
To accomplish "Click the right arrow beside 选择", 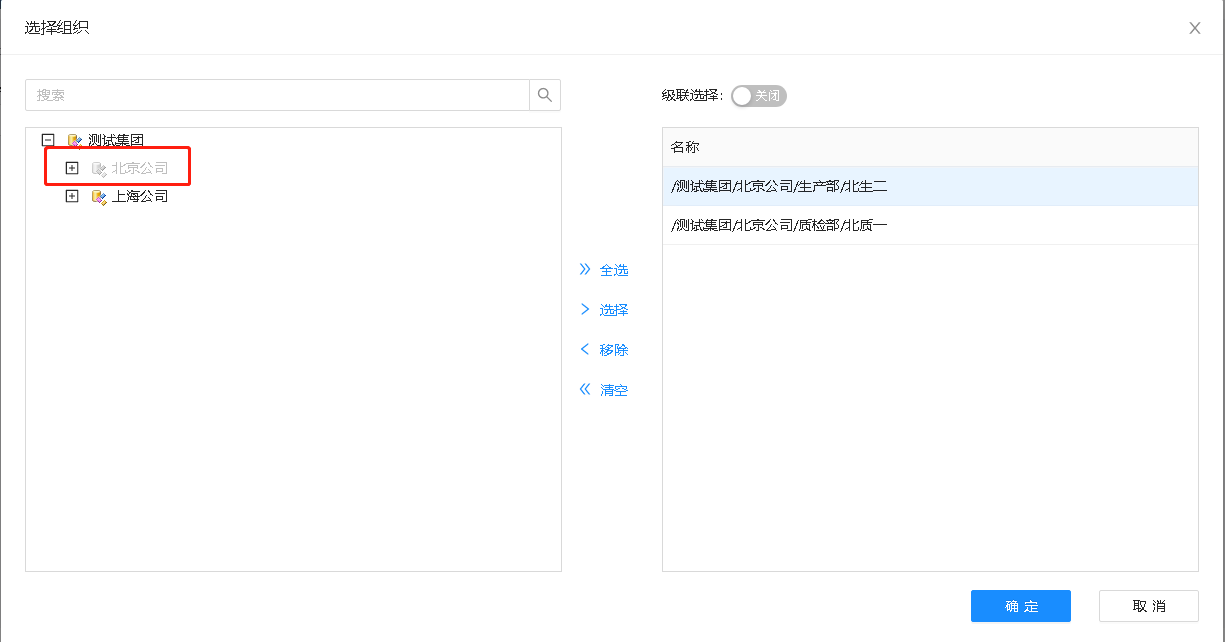I will [585, 310].
